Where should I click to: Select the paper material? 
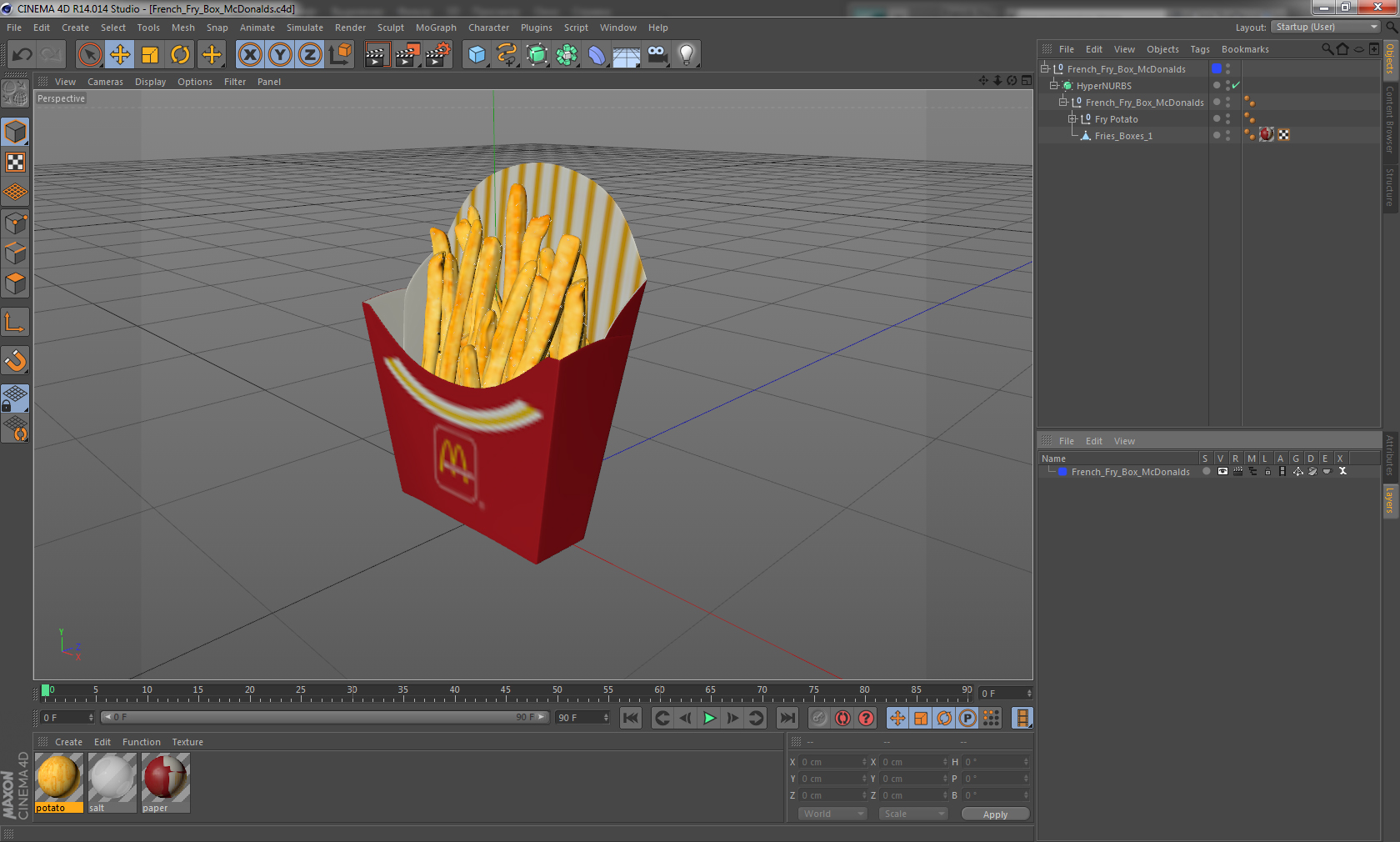(x=166, y=783)
